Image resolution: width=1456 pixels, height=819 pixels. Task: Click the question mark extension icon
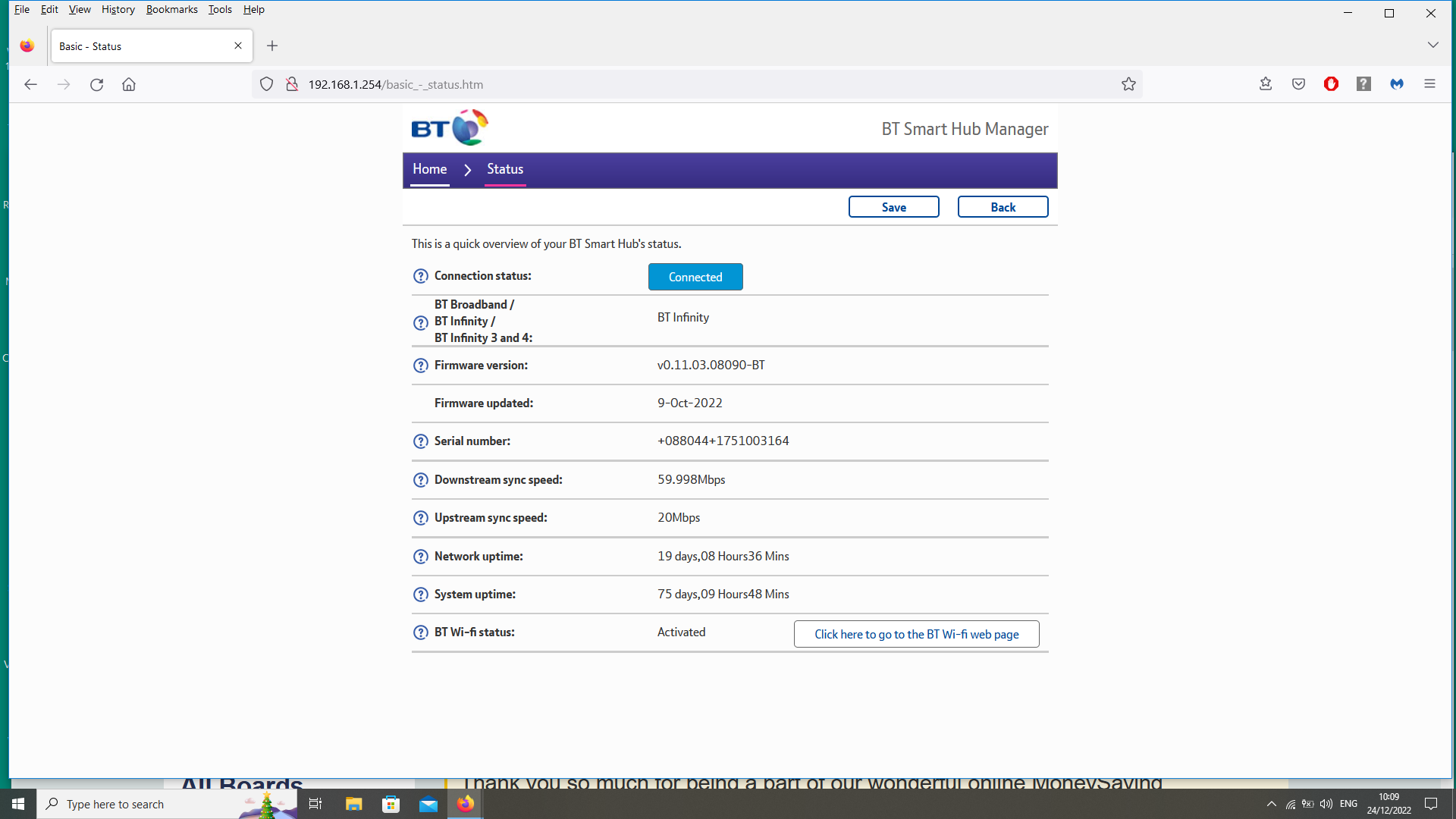click(x=1363, y=84)
